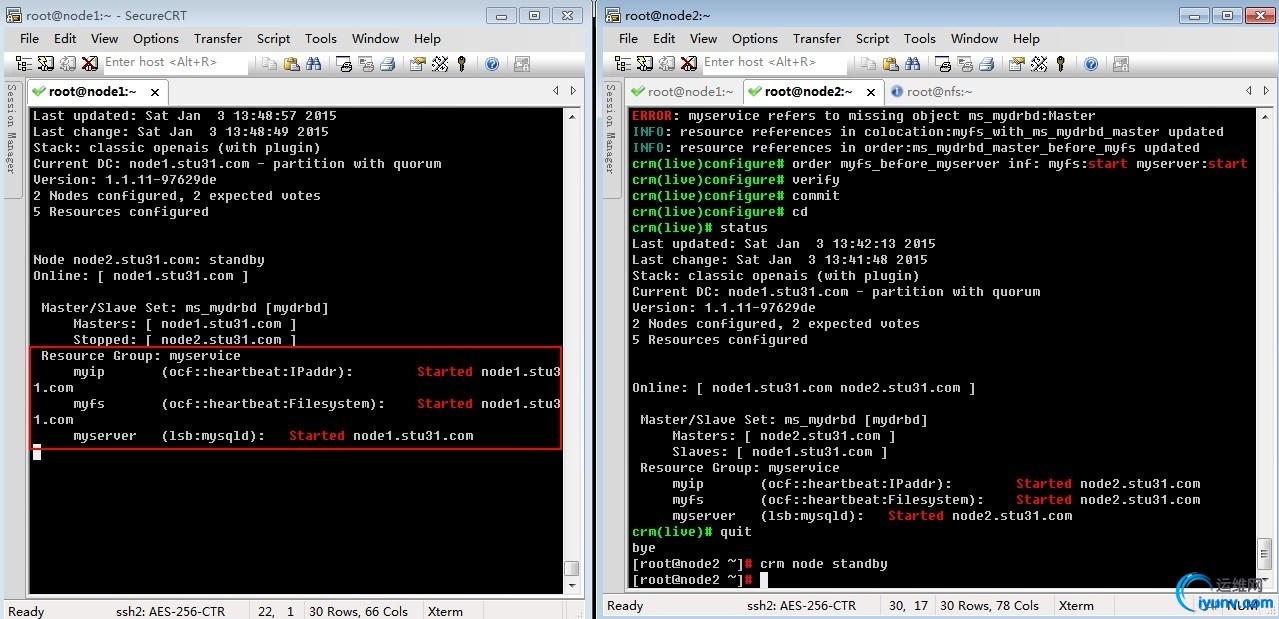
Task: Click '30 Rows, 66 Cols' status text
Action: (358, 610)
